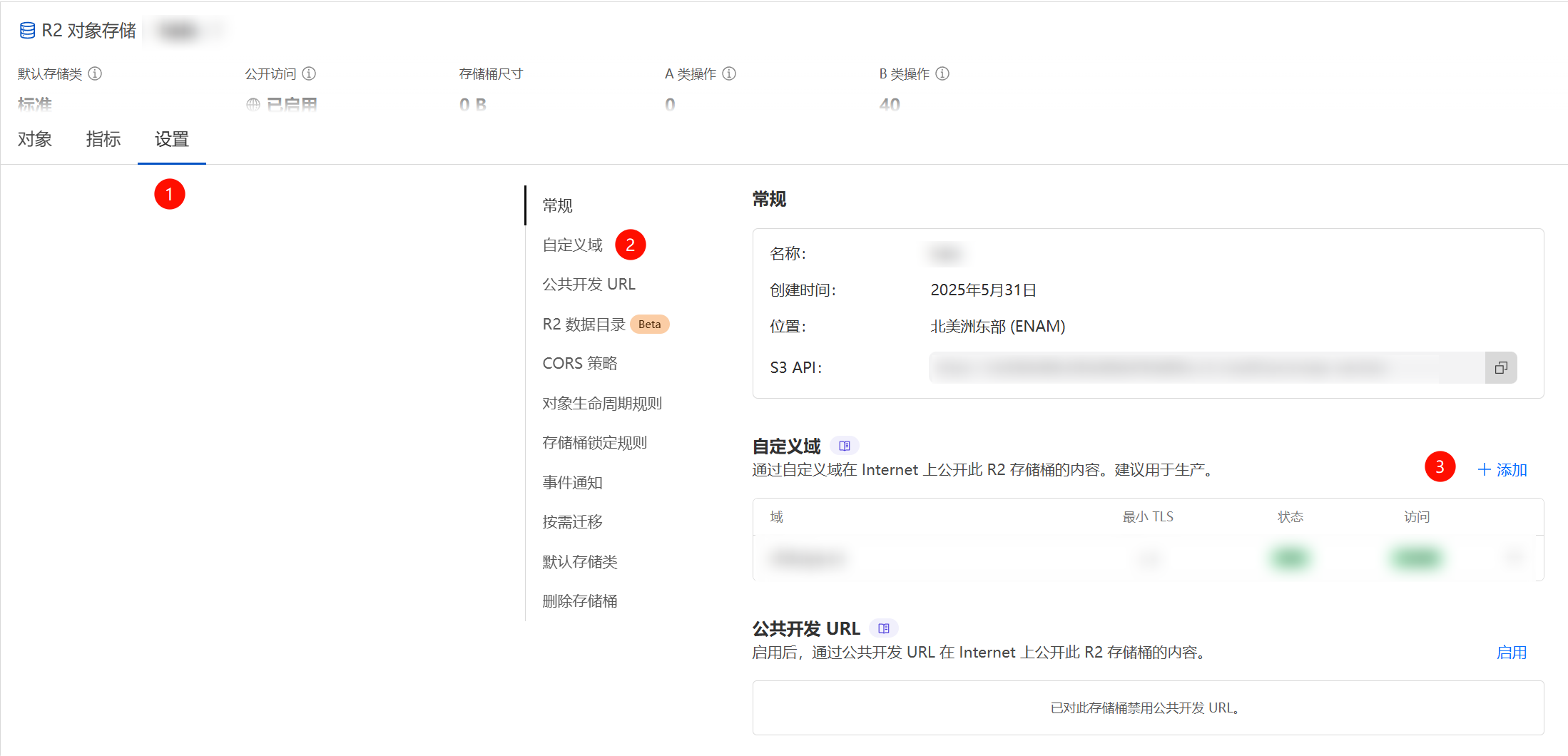Go to CORS 策略 section
Image resolution: width=1568 pixels, height=756 pixels.
point(579,364)
